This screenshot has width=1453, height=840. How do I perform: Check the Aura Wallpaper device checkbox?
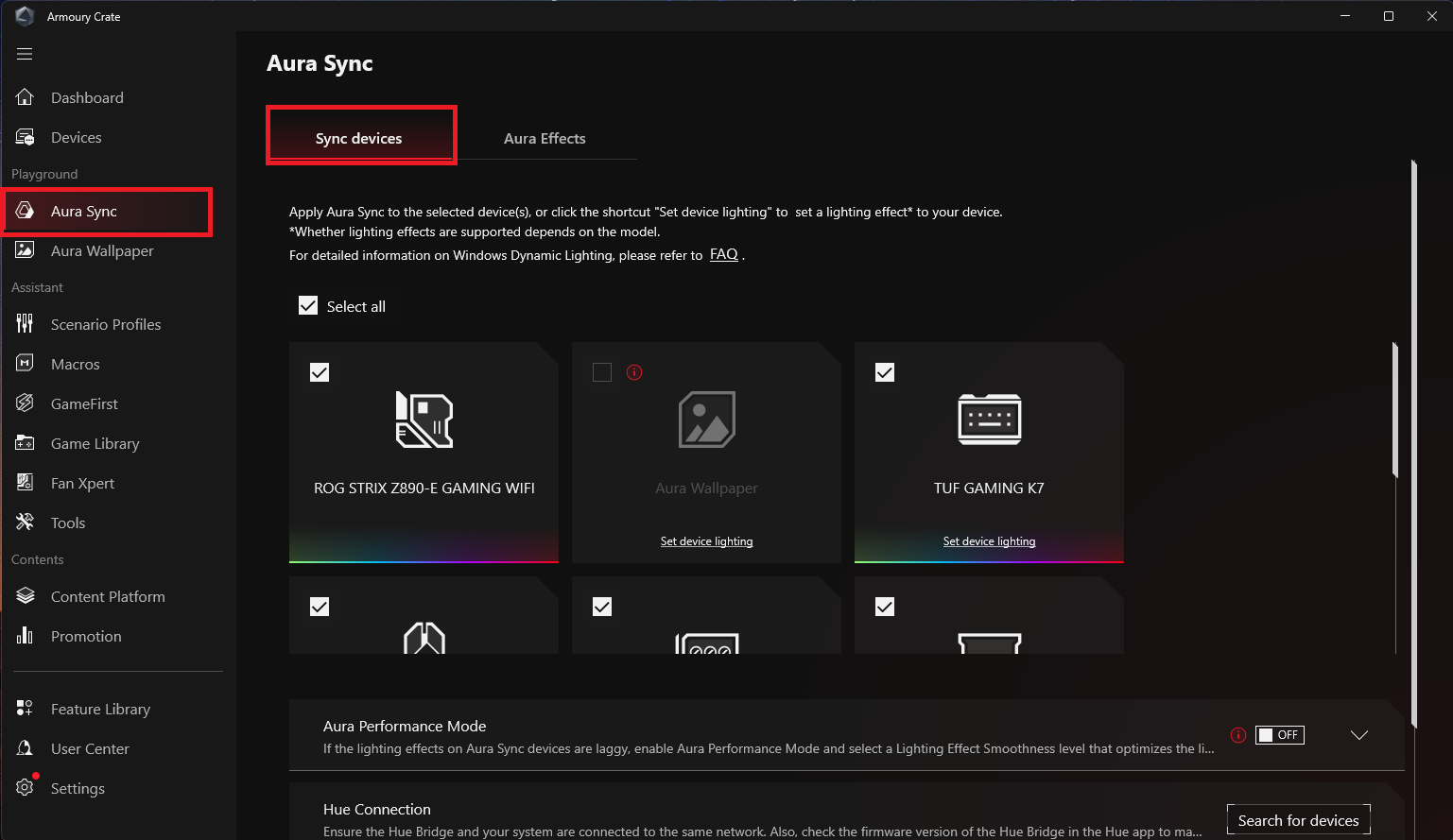pyautogui.click(x=602, y=372)
